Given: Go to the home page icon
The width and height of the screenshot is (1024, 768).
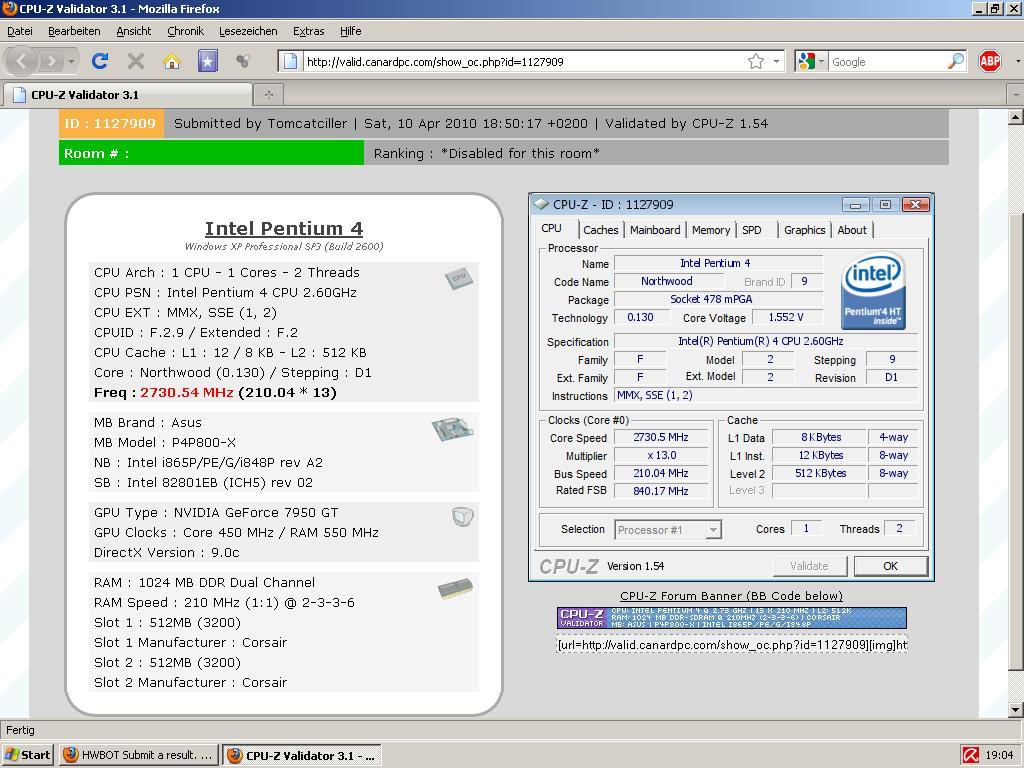Looking at the screenshot, I should [x=172, y=61].
